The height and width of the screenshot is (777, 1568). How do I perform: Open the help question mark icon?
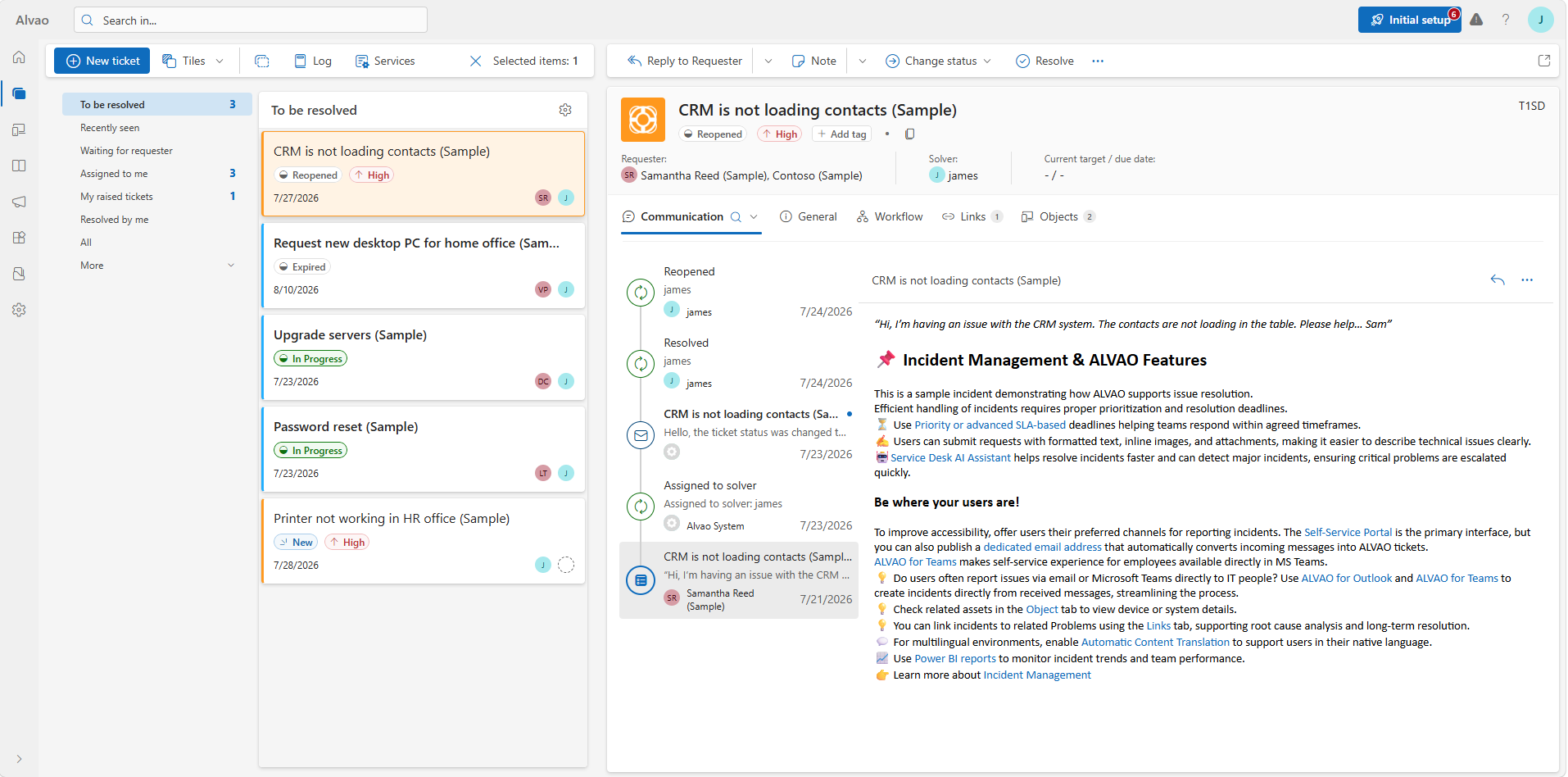click(x=1506, y=20)
